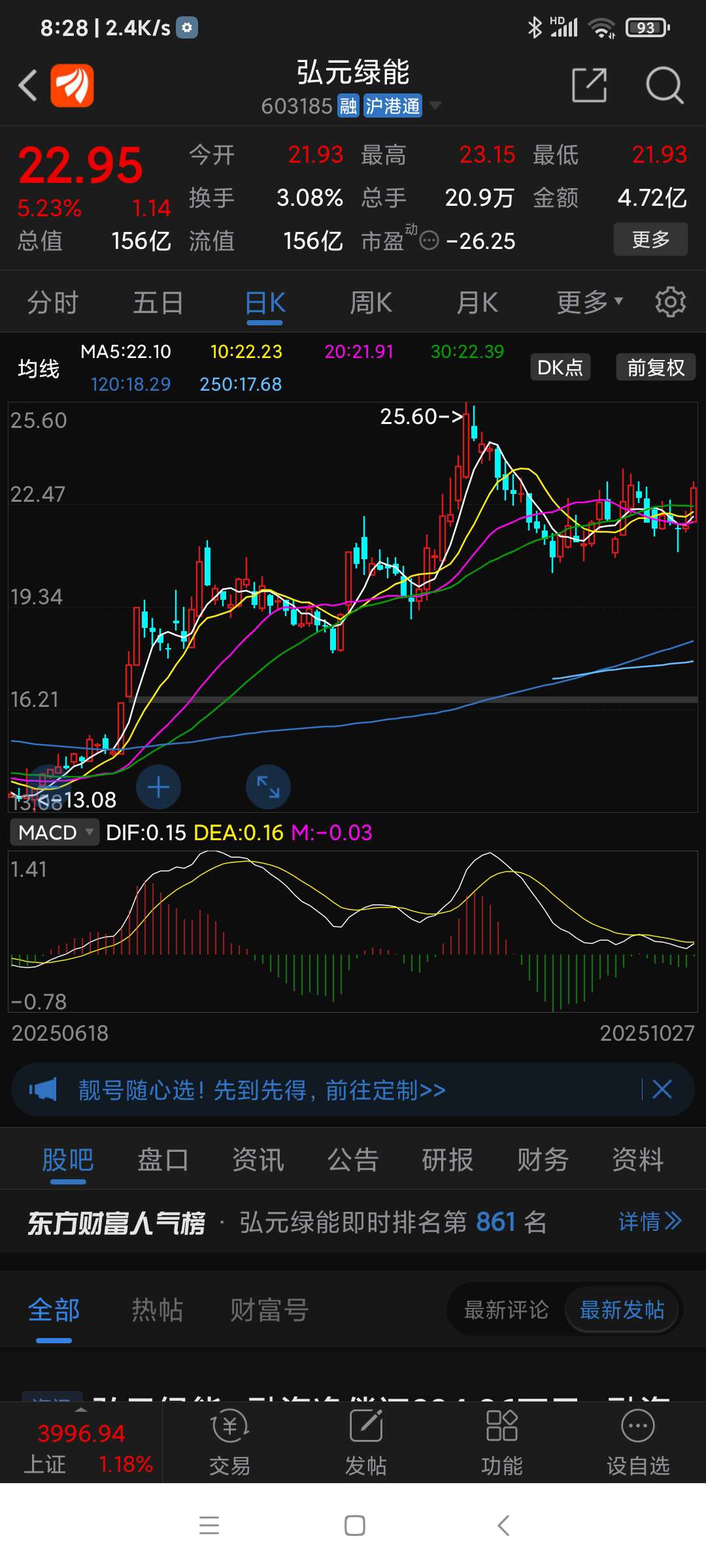The width and height of the screenshot is (706, 1568).
Task: Tap the plus zoom button on chart
Action: [x=158, y=787]
